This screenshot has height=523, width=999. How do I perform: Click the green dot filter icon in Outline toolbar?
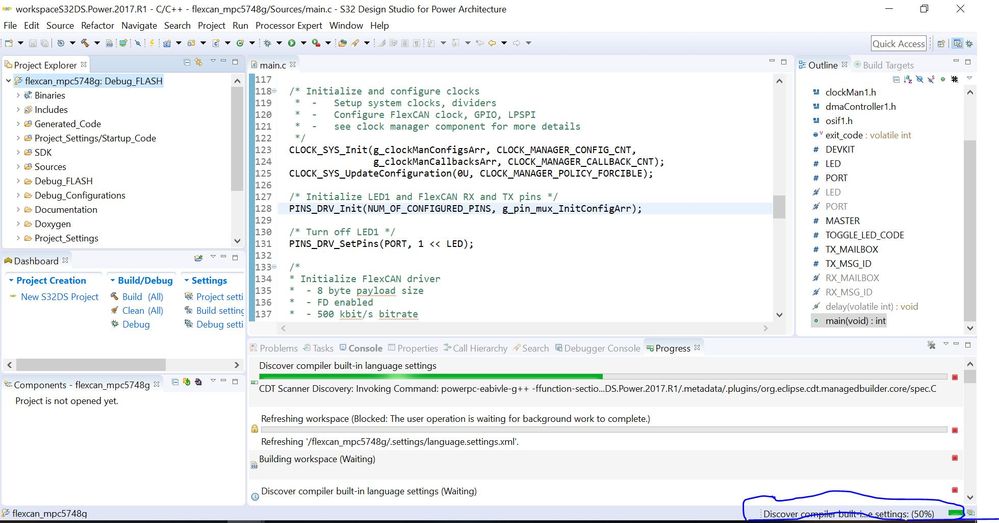(943, 79)
